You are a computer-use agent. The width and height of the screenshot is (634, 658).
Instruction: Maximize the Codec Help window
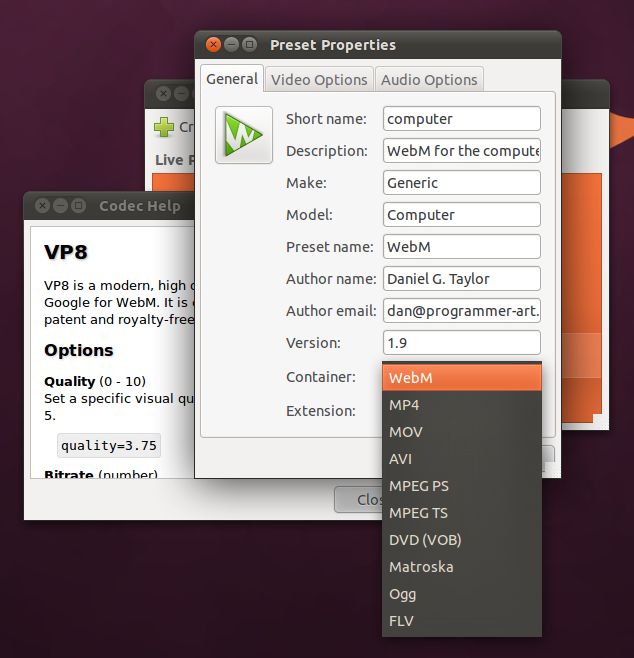click(78, 206)
